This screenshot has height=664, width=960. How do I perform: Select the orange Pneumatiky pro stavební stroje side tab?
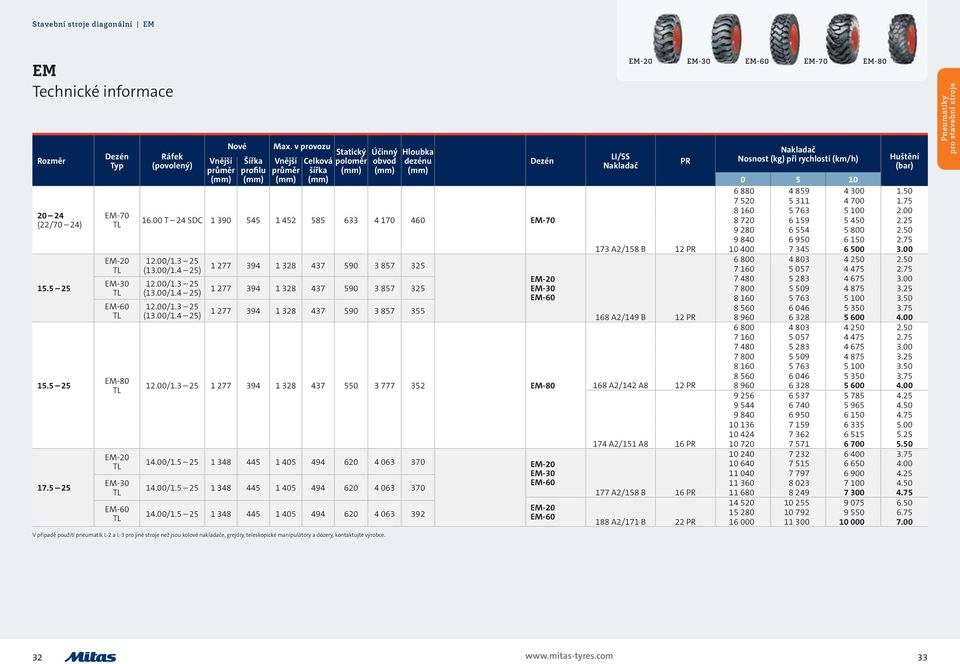948,118
